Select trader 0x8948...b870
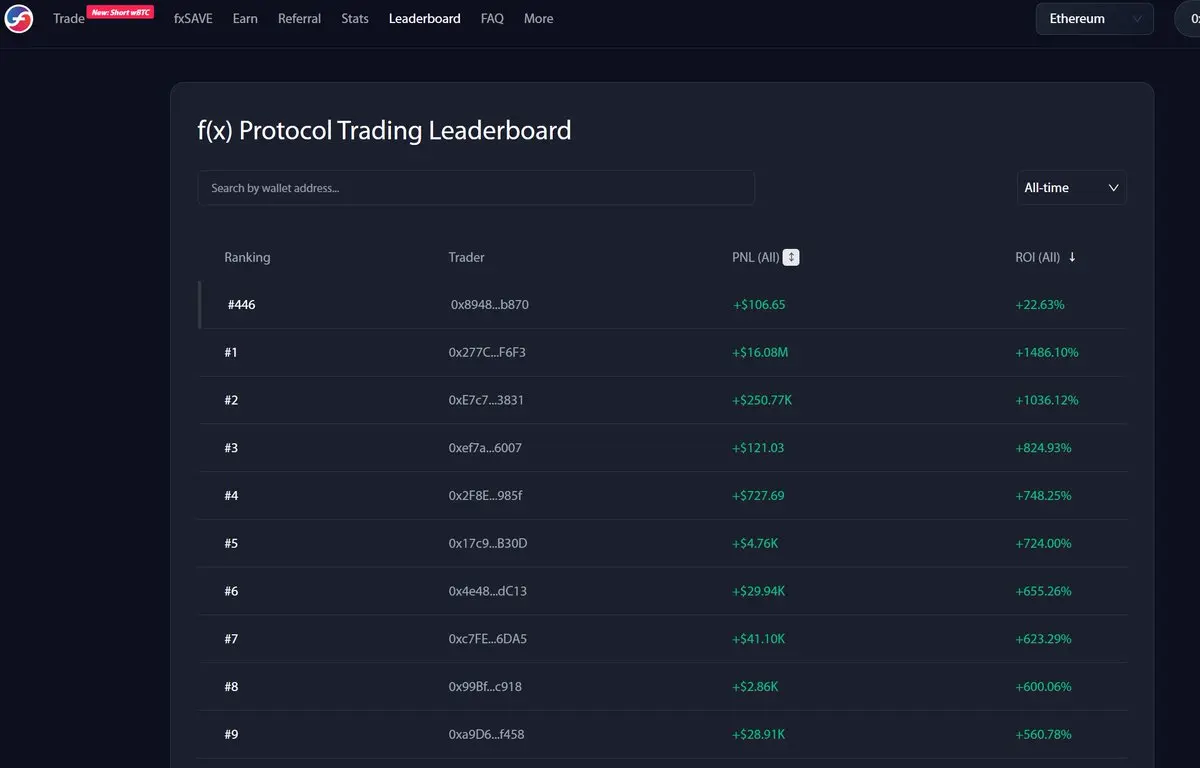The height and width of the screenshot is (768, 1200). click(x=490, y=305)
